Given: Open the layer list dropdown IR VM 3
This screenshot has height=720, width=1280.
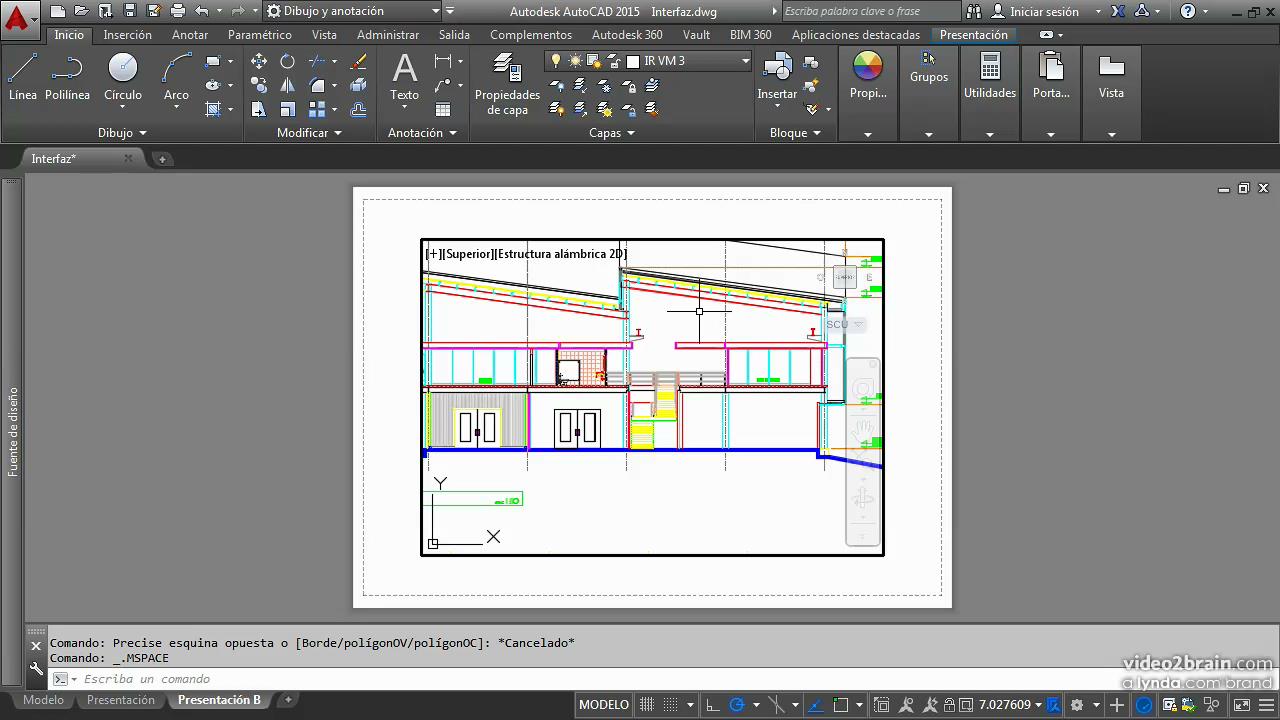Looking at the screenshot, I should click(648, 61).
